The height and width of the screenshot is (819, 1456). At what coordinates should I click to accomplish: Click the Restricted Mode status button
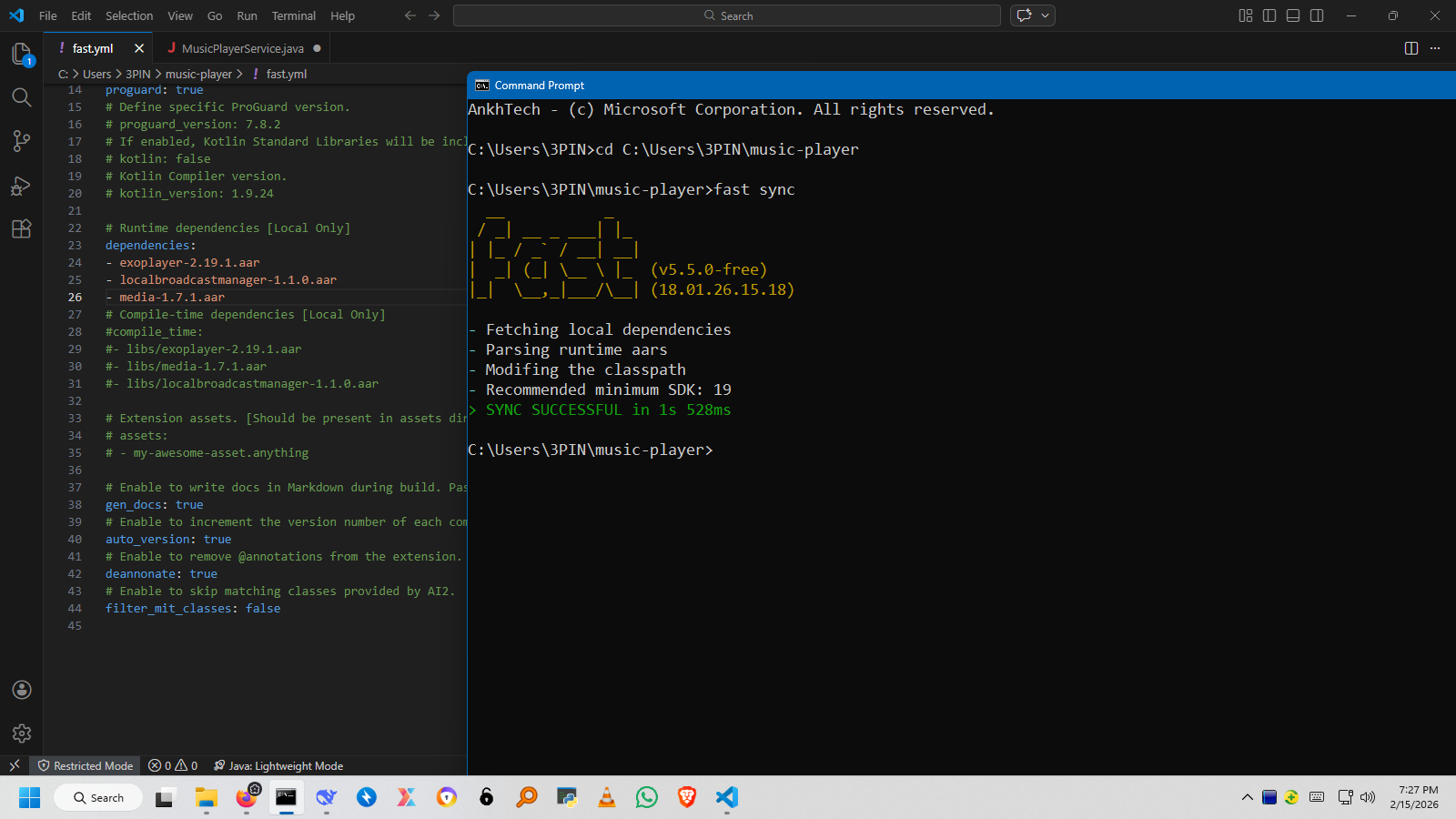point(86,766)
